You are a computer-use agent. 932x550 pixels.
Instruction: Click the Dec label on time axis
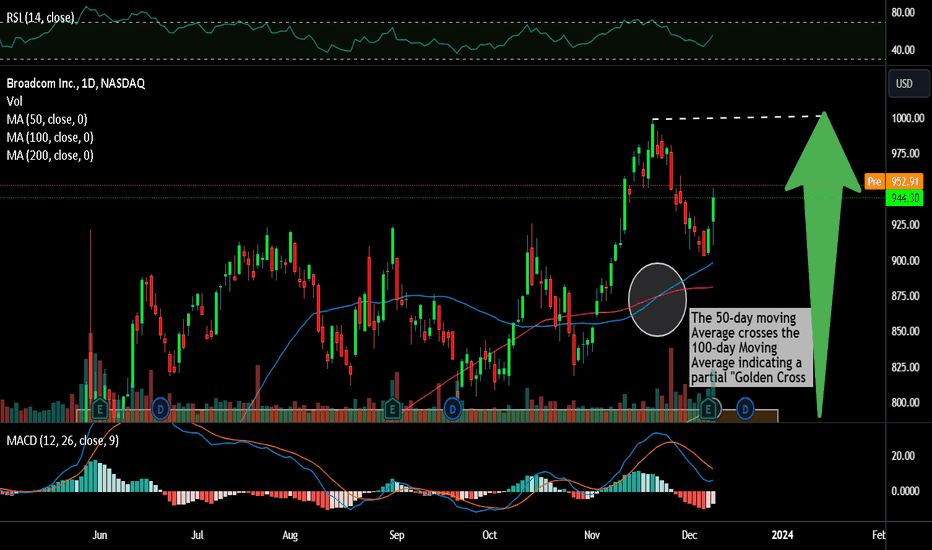click(x=689, y=535)
